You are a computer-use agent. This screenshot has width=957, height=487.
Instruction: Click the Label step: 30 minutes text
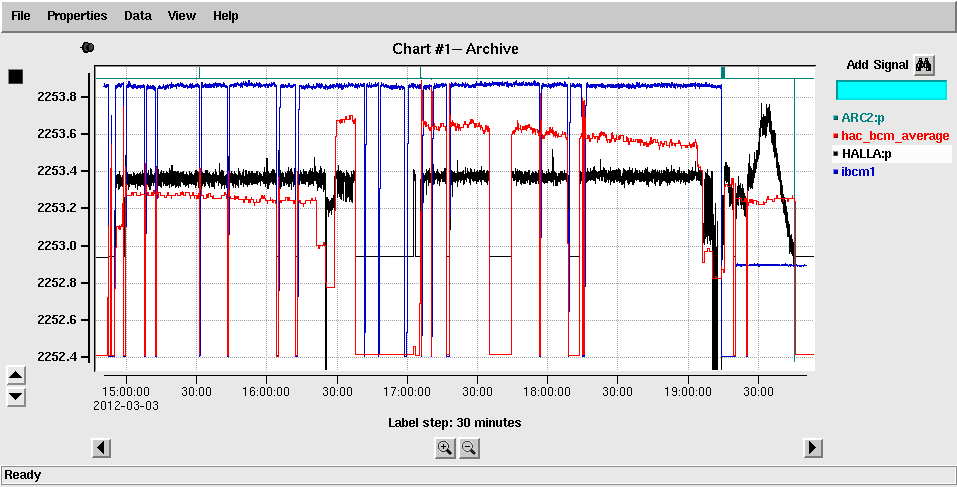455,422
